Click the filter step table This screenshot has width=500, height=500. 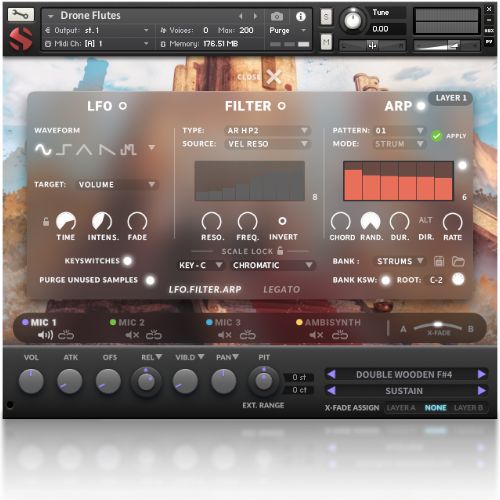(x=250, y=181)
